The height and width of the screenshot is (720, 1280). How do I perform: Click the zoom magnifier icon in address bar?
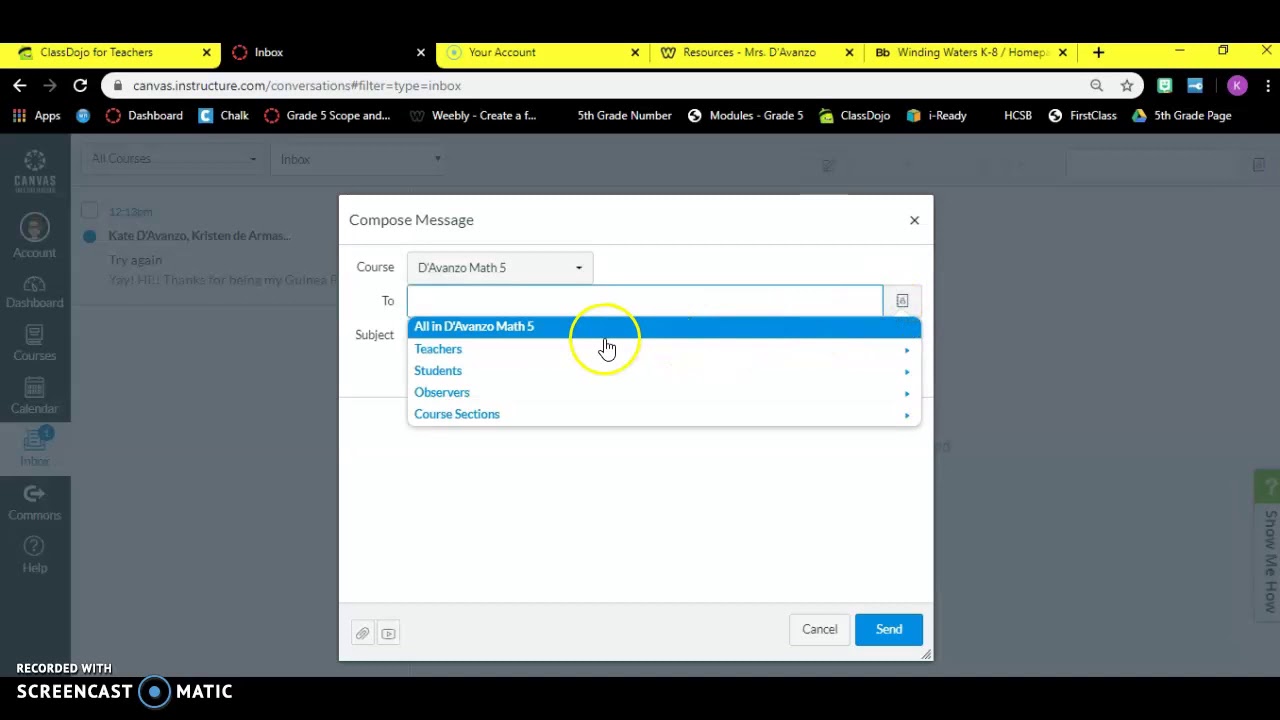pyautogui.click(x=1097, y=86)
